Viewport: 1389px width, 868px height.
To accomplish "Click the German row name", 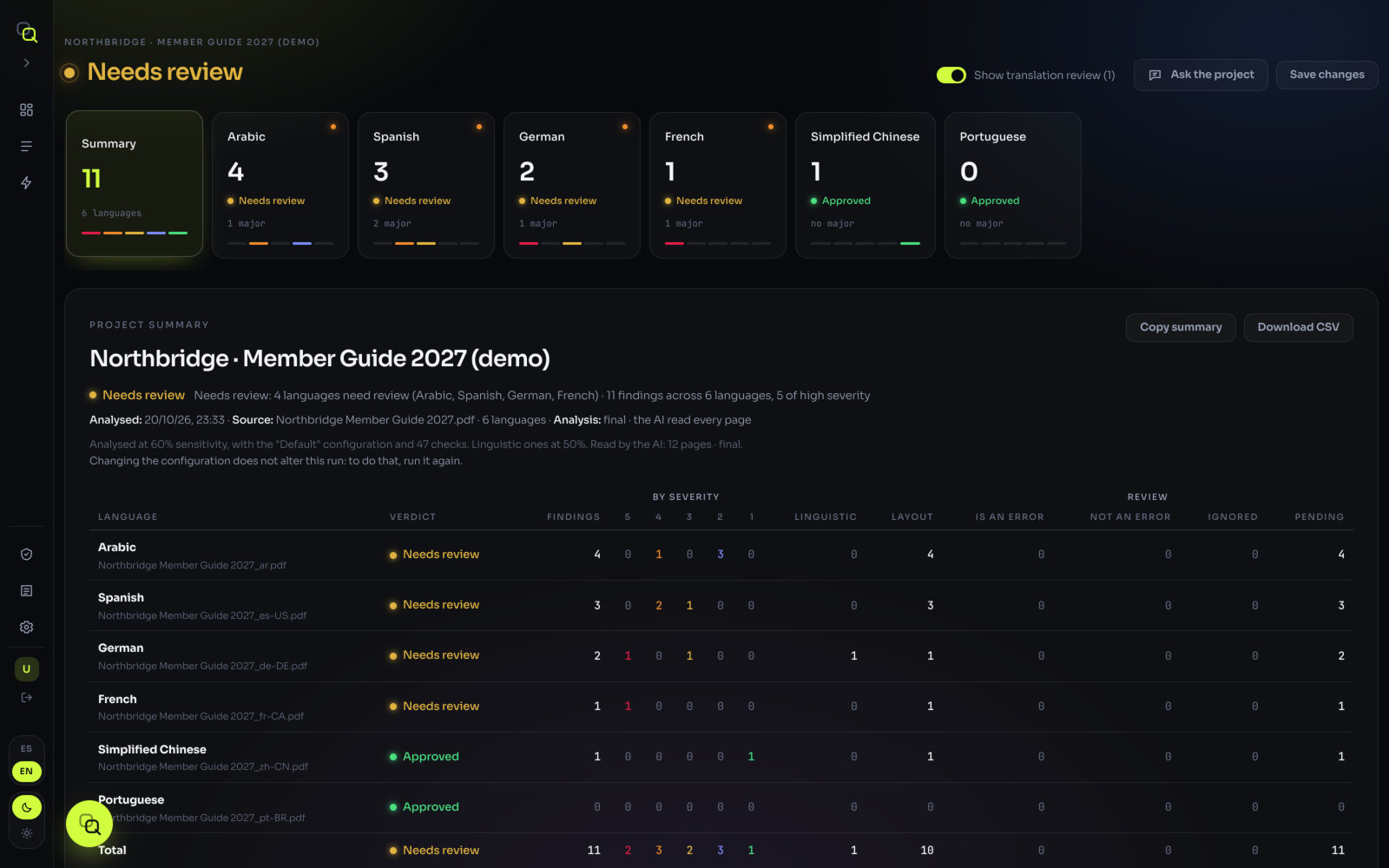I will pyautogui.click(x=121, y=648).
